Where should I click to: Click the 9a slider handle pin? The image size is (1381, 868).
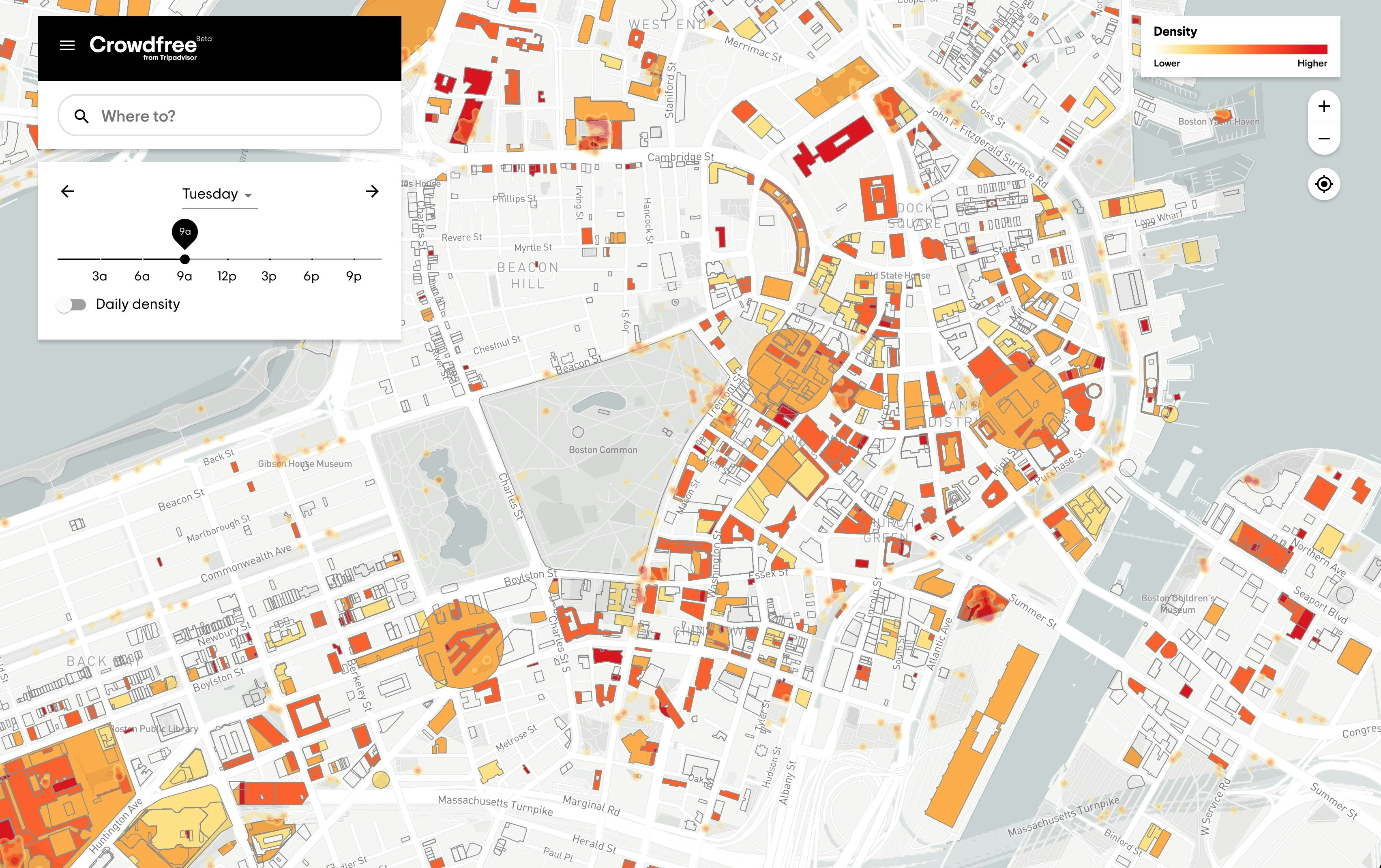pos(184,233)
